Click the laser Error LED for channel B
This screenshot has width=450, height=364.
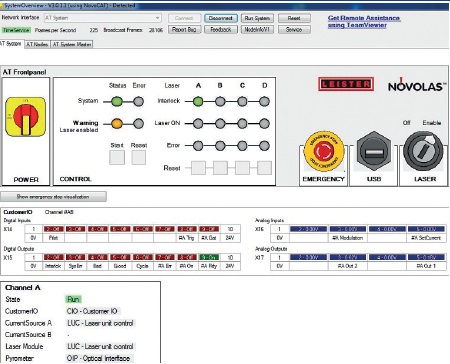[220, 146]
